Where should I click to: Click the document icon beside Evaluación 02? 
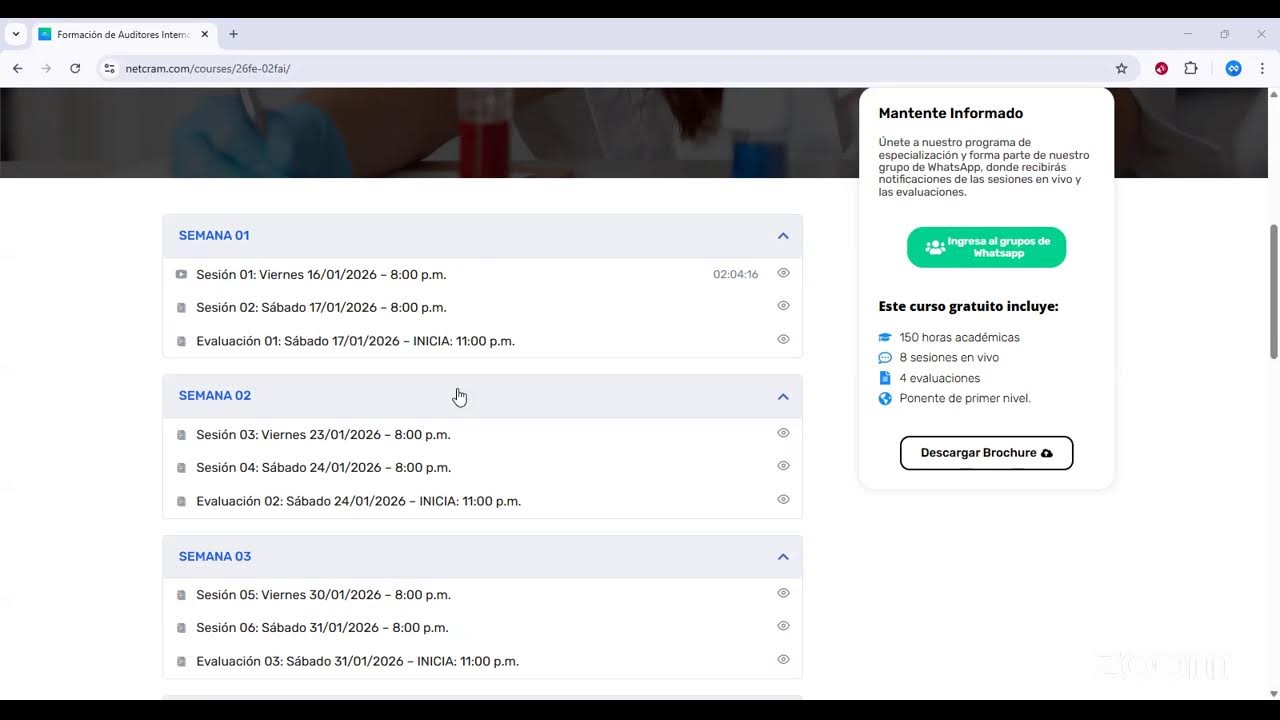181,501
